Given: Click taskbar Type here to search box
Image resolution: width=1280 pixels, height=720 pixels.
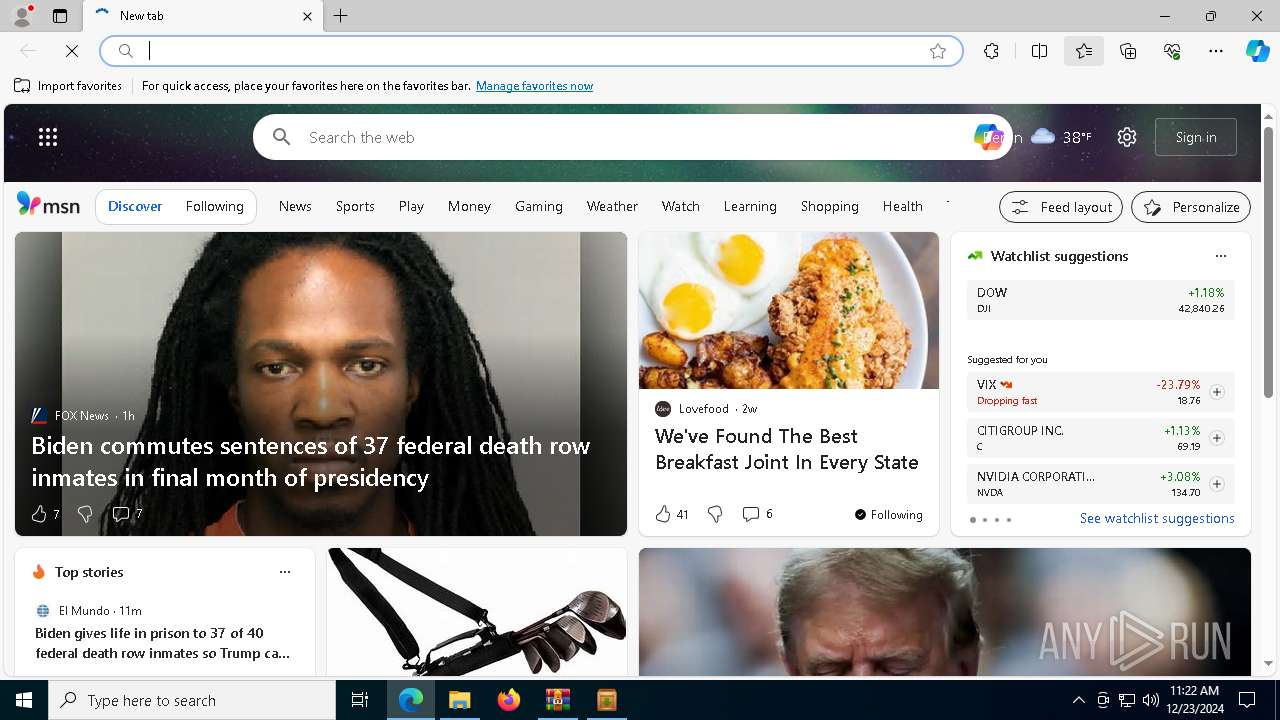Looking at the screenshot, I should (x=192, y=700).
